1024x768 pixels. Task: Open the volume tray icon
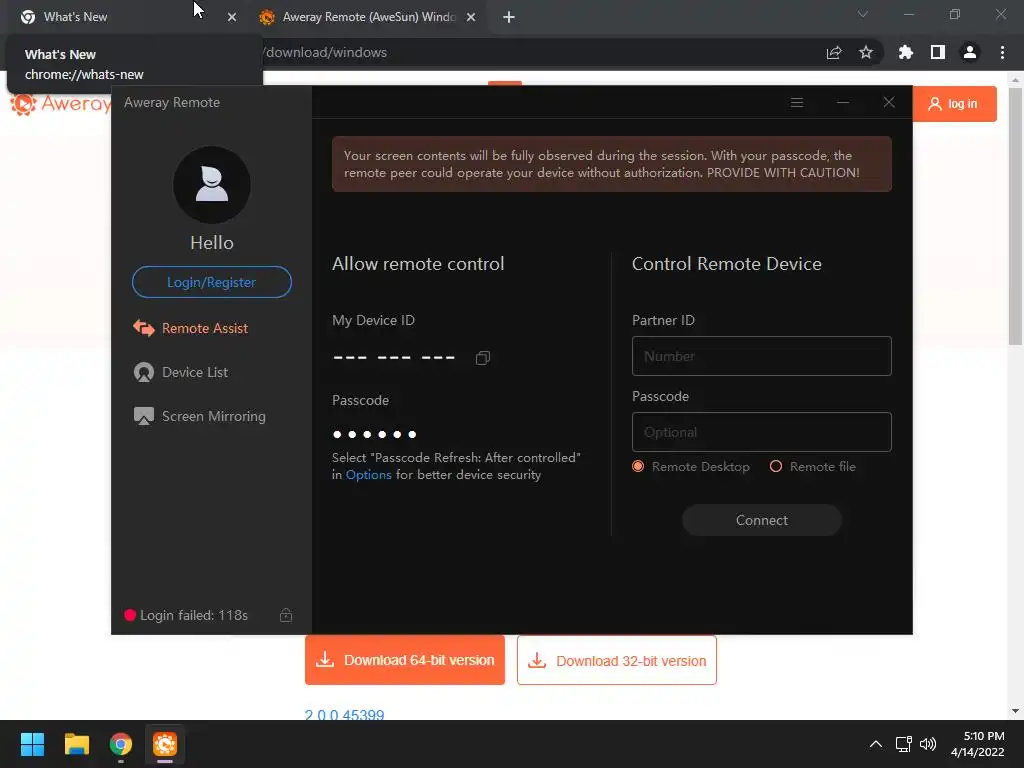[x=927, y=744]
